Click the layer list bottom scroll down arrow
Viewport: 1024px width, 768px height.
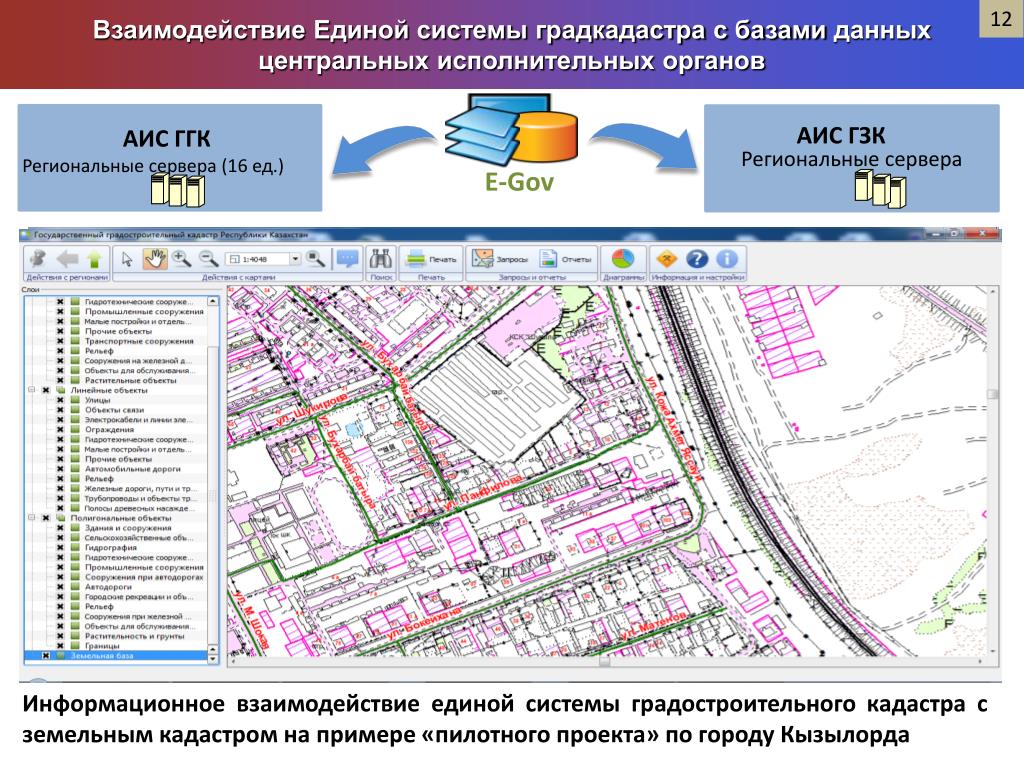click(213, 659)
